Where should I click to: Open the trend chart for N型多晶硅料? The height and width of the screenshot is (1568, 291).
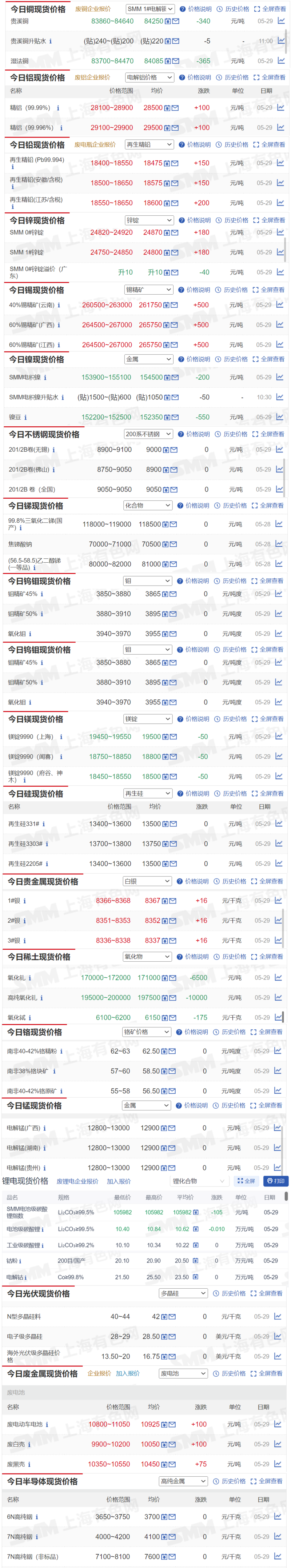click(278, 1316)
